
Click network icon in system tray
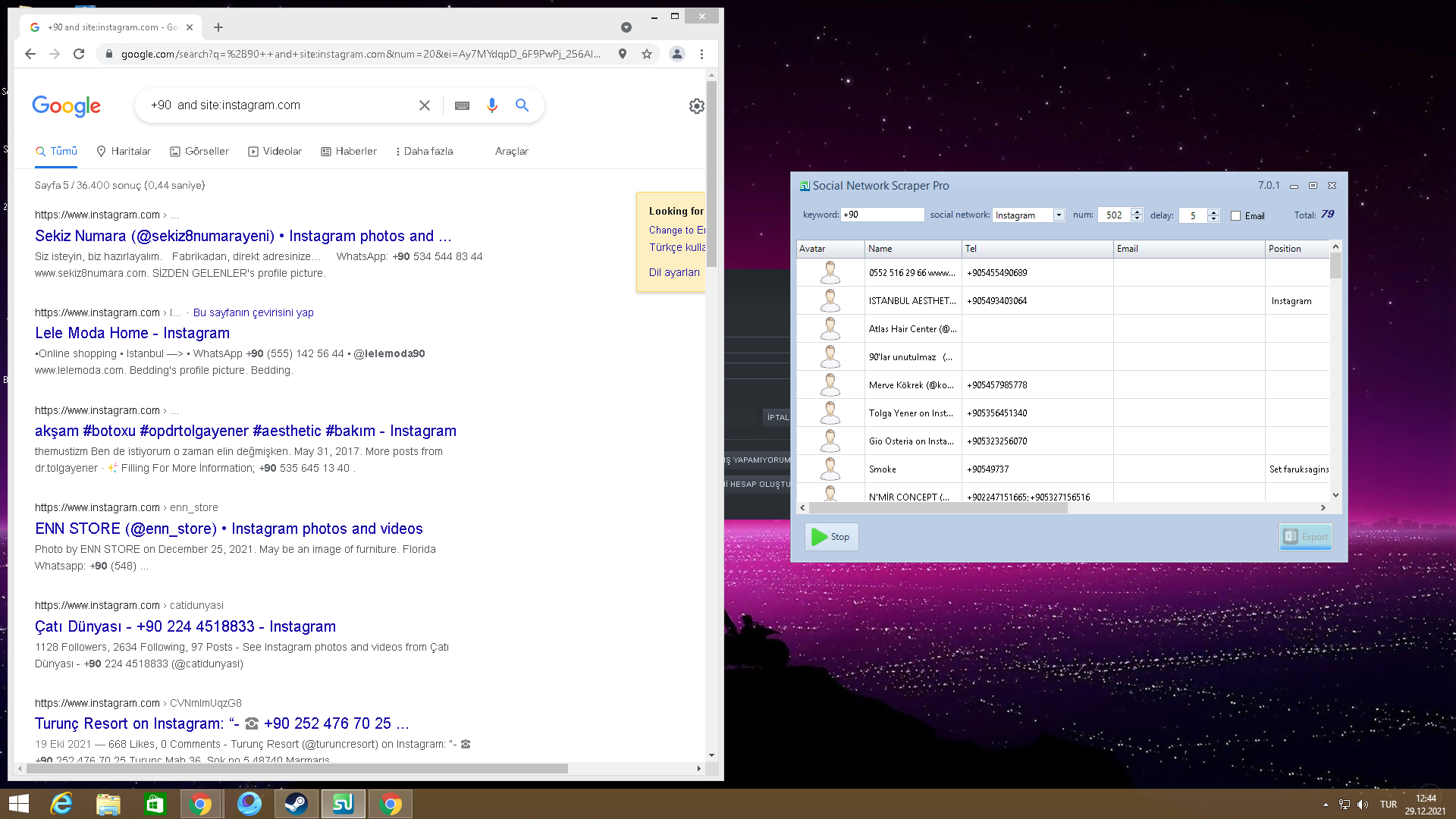pyautogui.click(x=1344, y=805)
